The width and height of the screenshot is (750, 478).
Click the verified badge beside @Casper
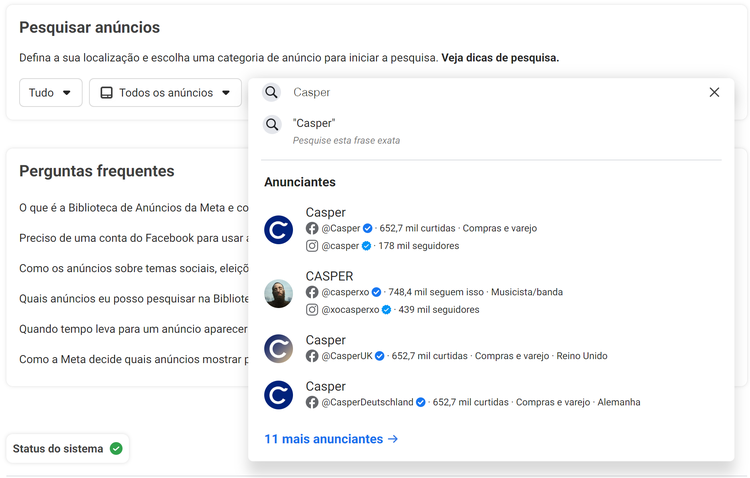pyautogui.click(x=367, y=229)
